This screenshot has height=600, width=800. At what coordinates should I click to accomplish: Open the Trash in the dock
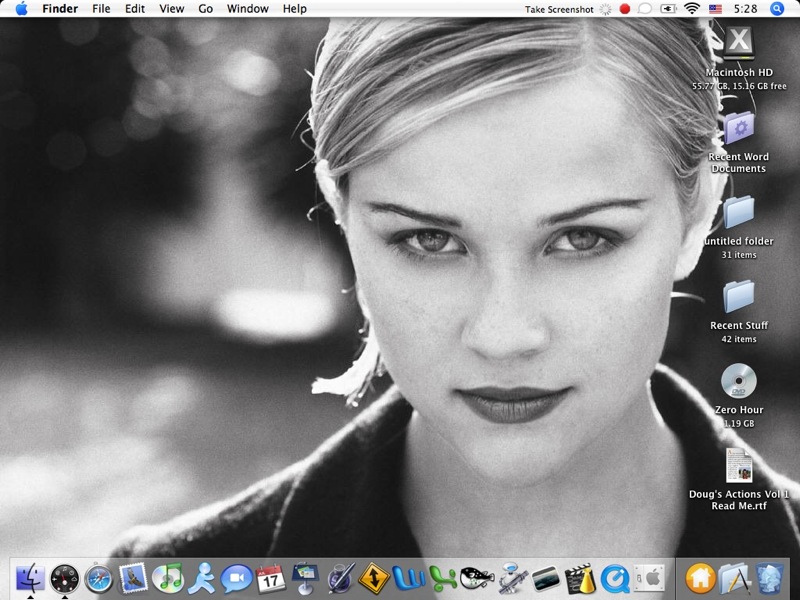pyautogui.click(x=768, y=578)
